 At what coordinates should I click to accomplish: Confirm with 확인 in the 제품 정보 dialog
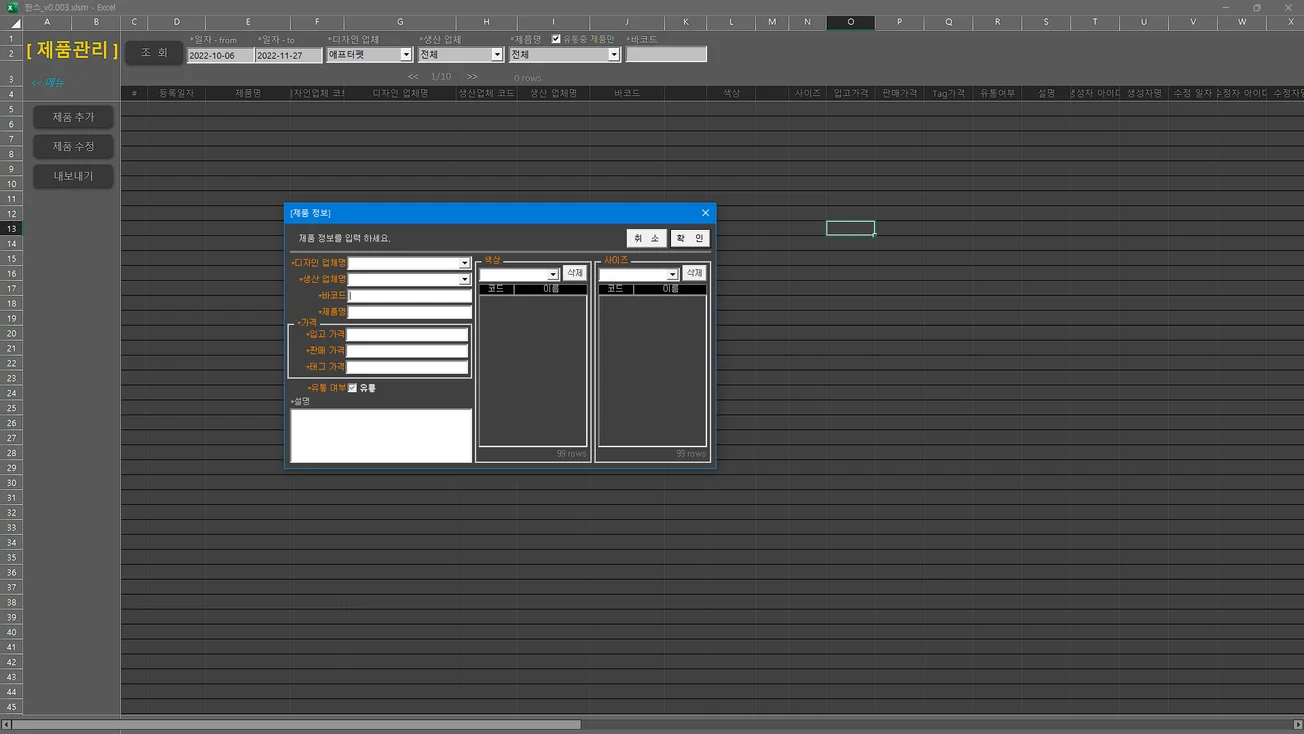(689, 238)
